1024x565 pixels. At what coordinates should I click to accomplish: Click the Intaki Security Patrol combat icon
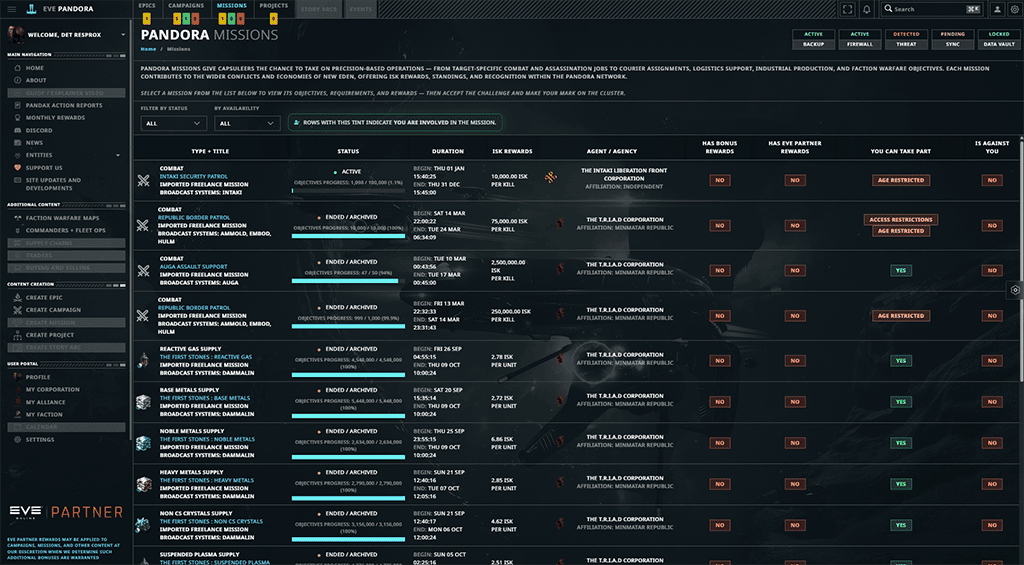pyautogui.click(x=143, y=181)
